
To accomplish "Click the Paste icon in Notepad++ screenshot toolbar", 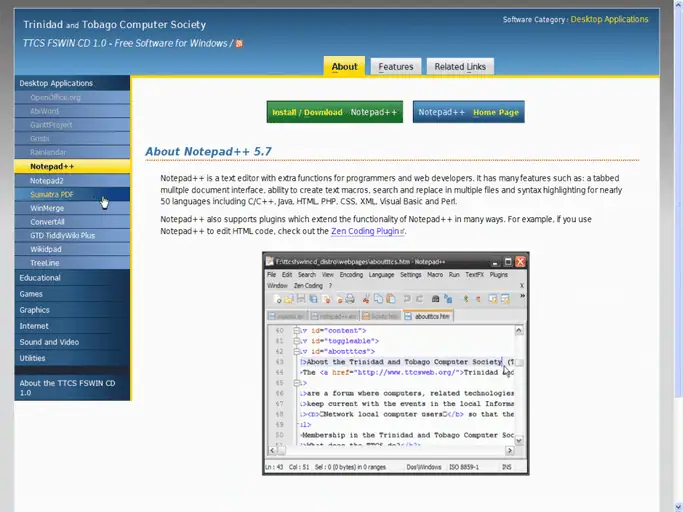I will [x=390, y=298].
